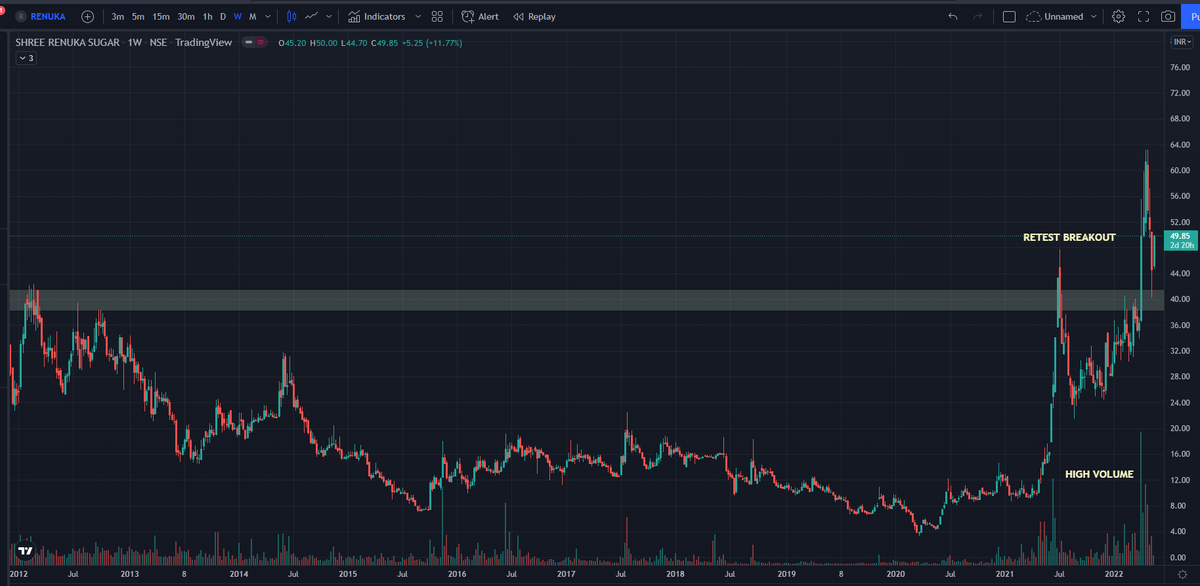Switch to the 3m timeframe

118,17
